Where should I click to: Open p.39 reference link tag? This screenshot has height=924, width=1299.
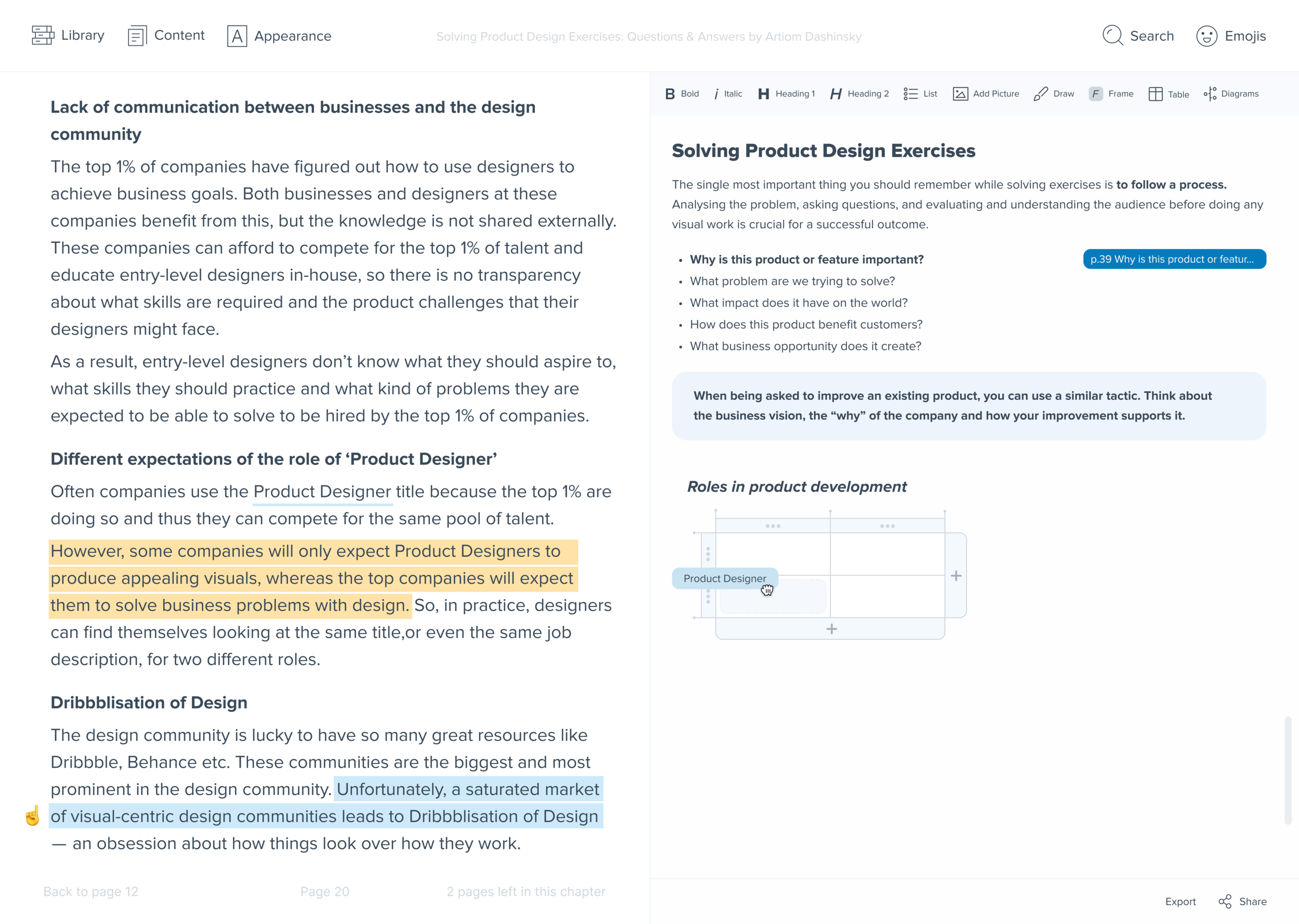pyautogui.click(x=1174, y=259)
